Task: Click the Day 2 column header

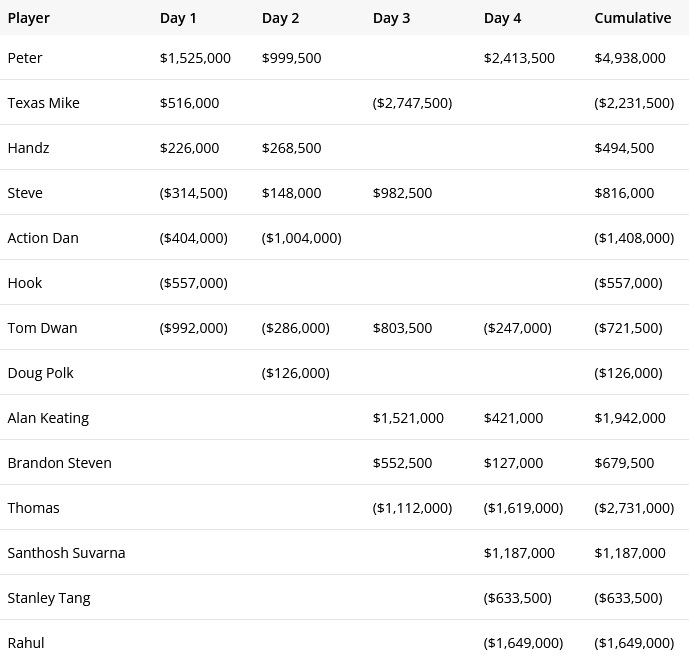Action: [281, 18]
